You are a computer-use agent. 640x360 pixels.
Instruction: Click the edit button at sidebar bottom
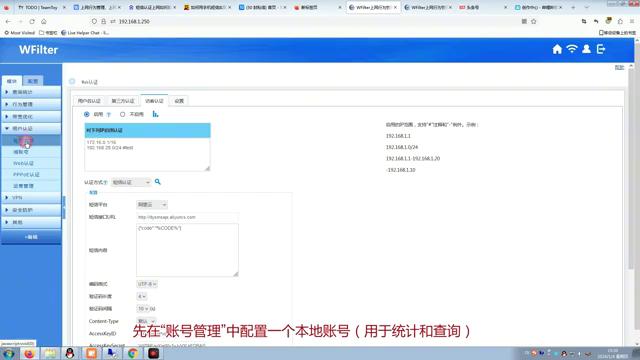coord(31,237)
